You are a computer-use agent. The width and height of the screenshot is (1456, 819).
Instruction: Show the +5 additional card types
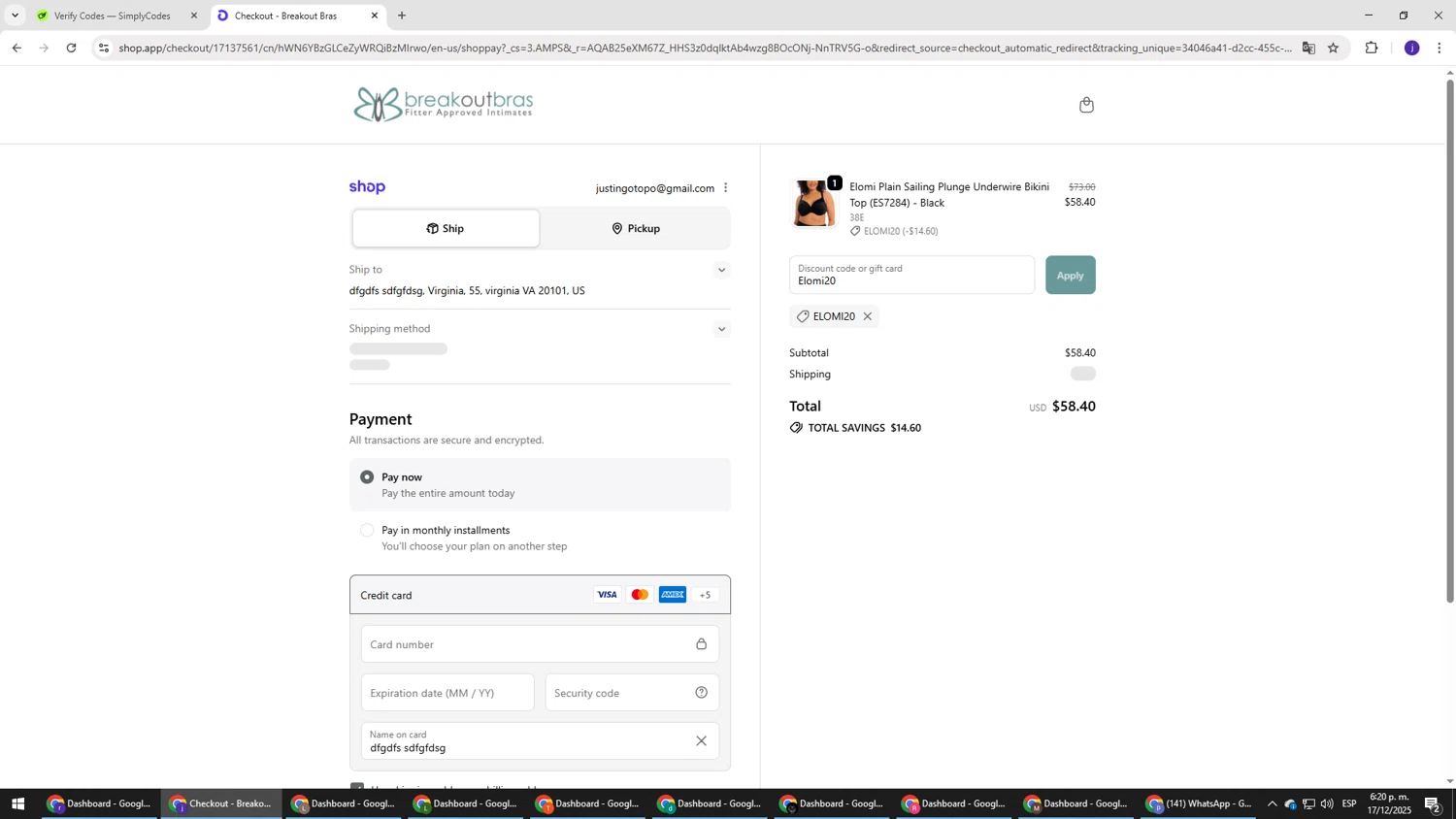point(706,595)
